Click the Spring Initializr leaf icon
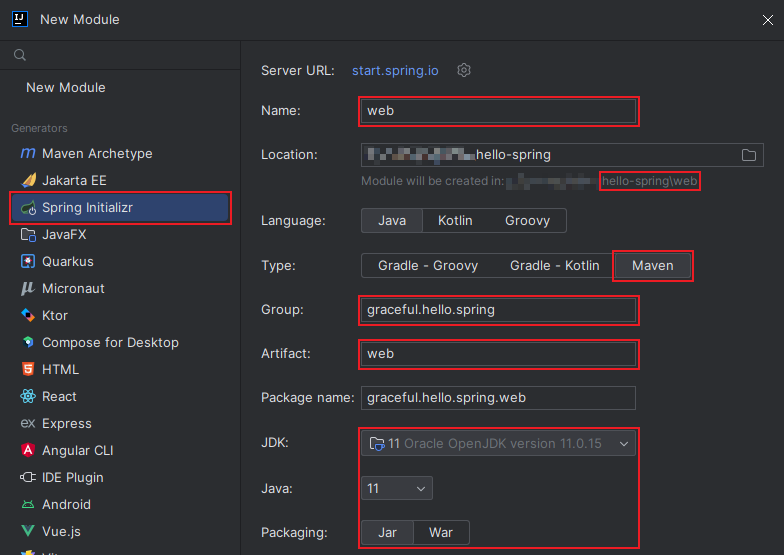The image size is (784, 555). pyautogui.click(x=28, y=208)
